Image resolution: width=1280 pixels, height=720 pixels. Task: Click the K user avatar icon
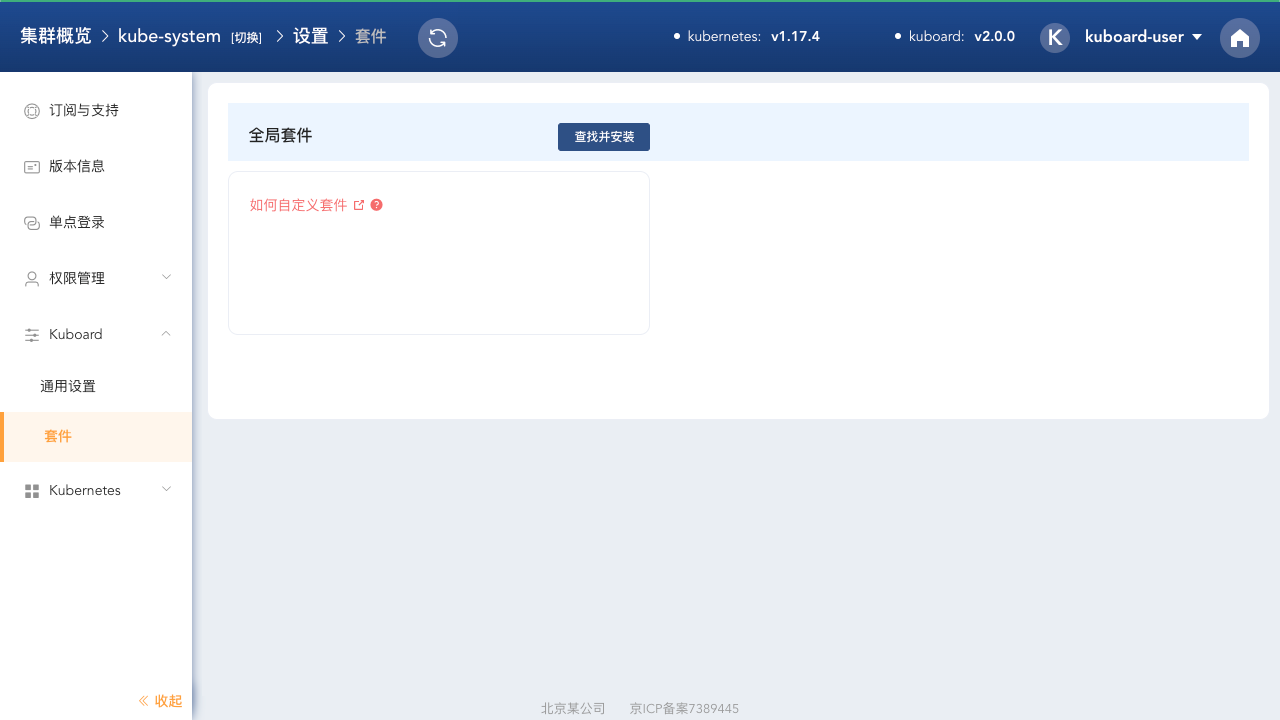[1054, 38]
